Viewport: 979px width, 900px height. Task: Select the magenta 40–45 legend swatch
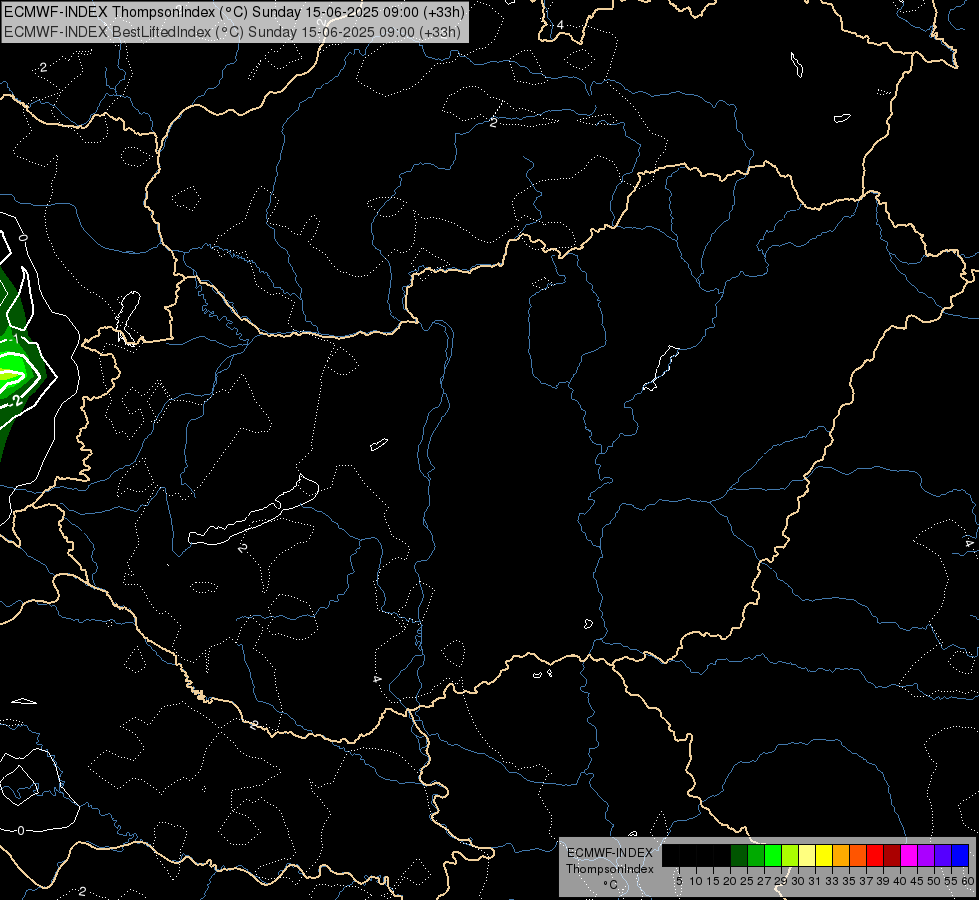tap(909, 855)
